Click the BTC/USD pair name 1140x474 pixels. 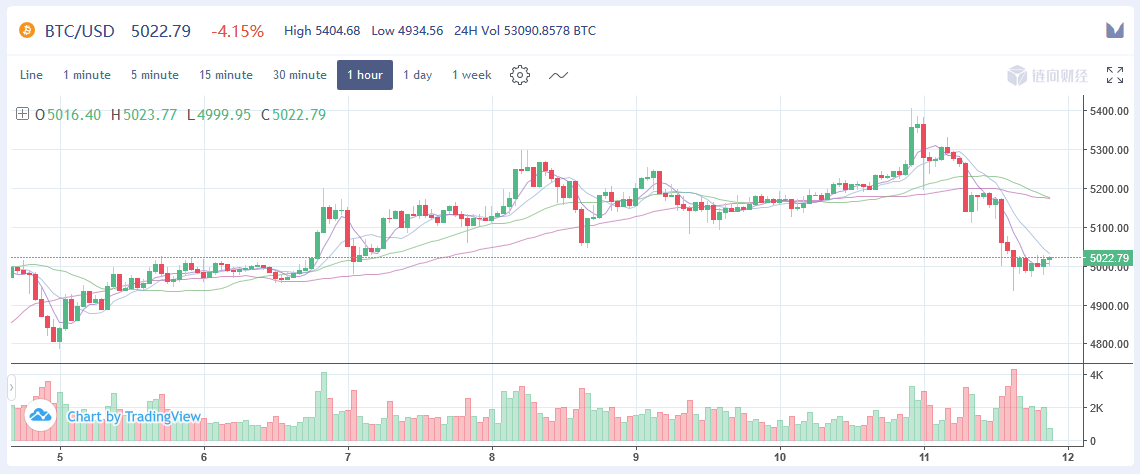pyautogui.click(x=81, y=31)
